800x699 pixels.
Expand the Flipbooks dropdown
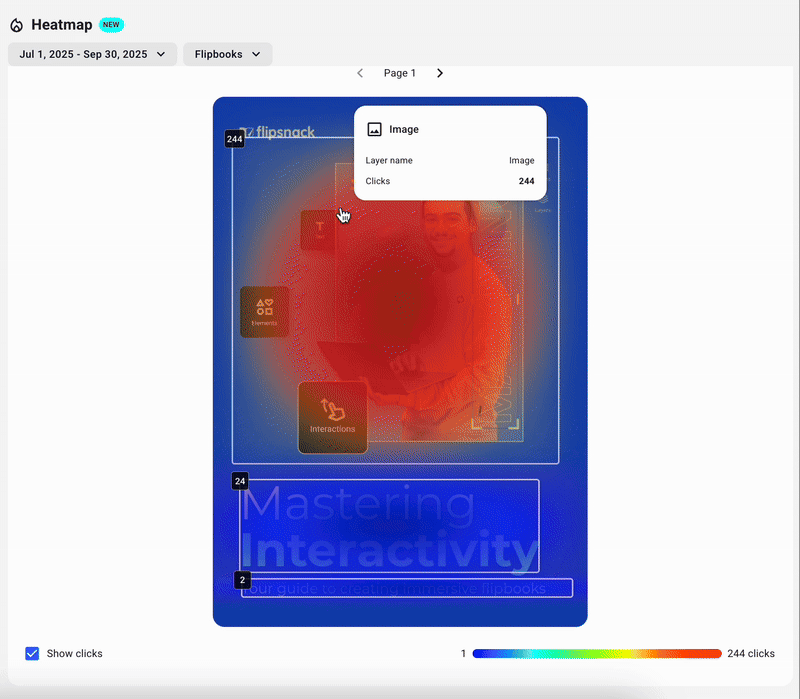pyautogui.click(x=227, y=54)
